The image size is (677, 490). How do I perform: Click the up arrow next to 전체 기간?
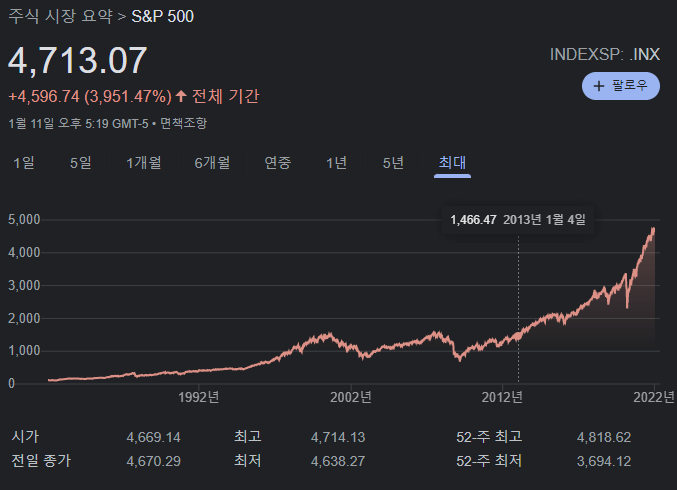(181, 96)
